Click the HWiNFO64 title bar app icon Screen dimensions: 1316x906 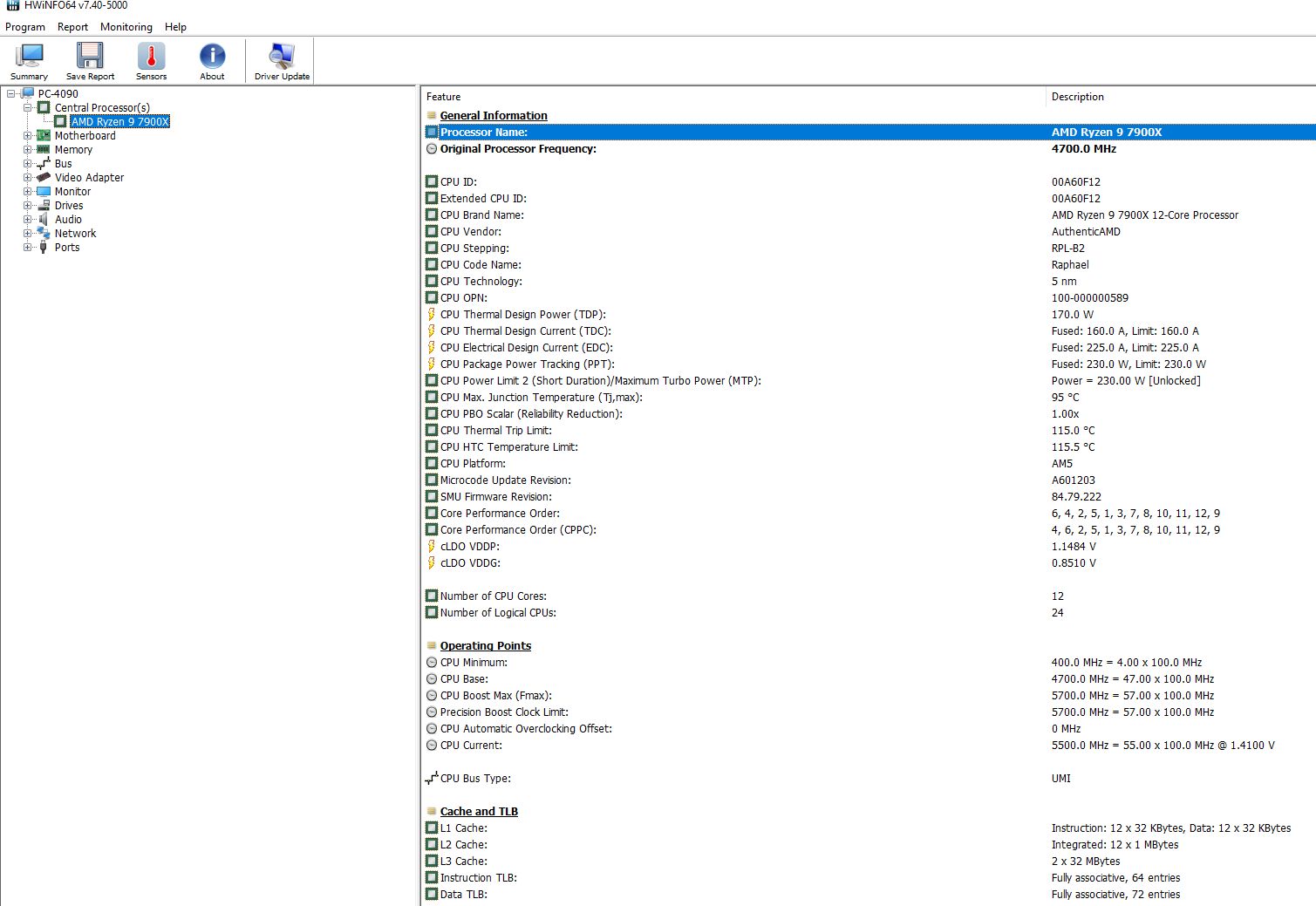(12, 5)
